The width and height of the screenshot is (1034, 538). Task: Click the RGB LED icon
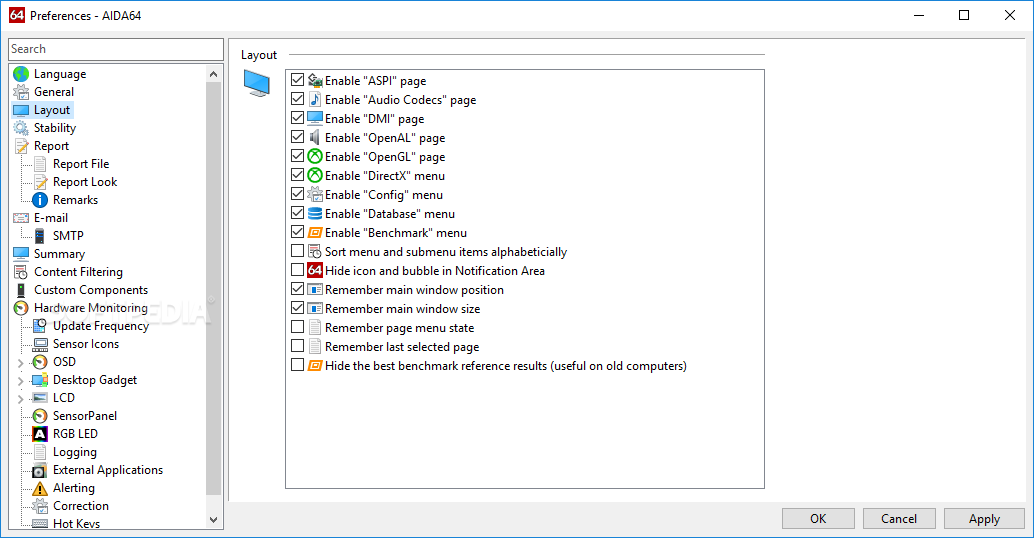[40, 434]
